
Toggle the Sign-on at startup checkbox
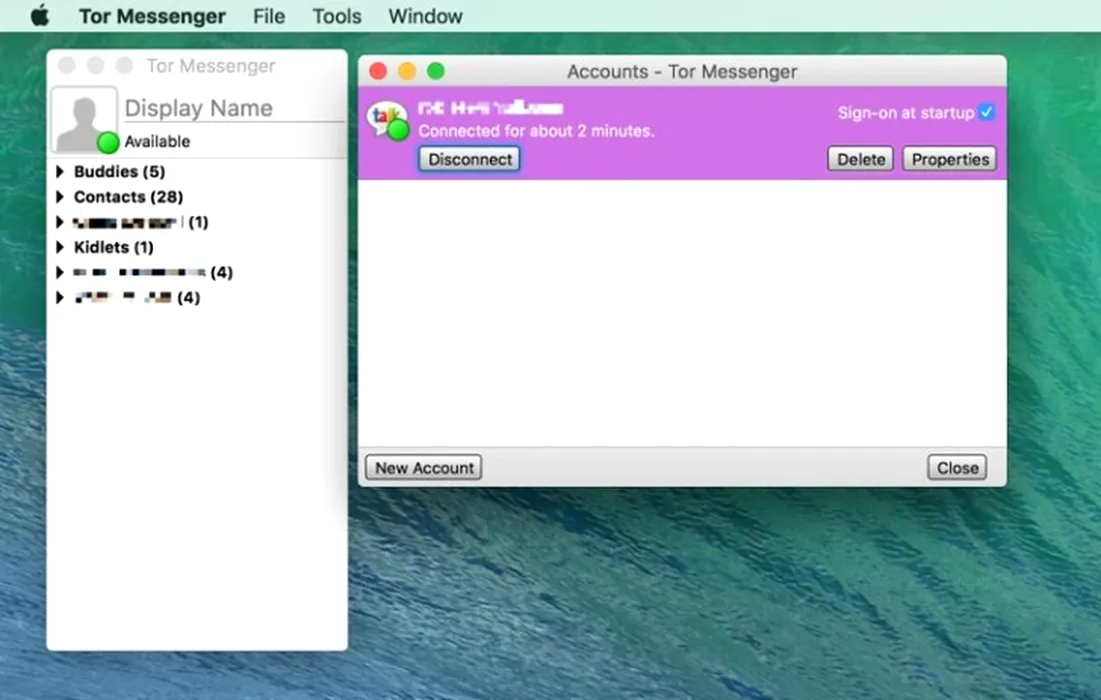tap(987, 113)
